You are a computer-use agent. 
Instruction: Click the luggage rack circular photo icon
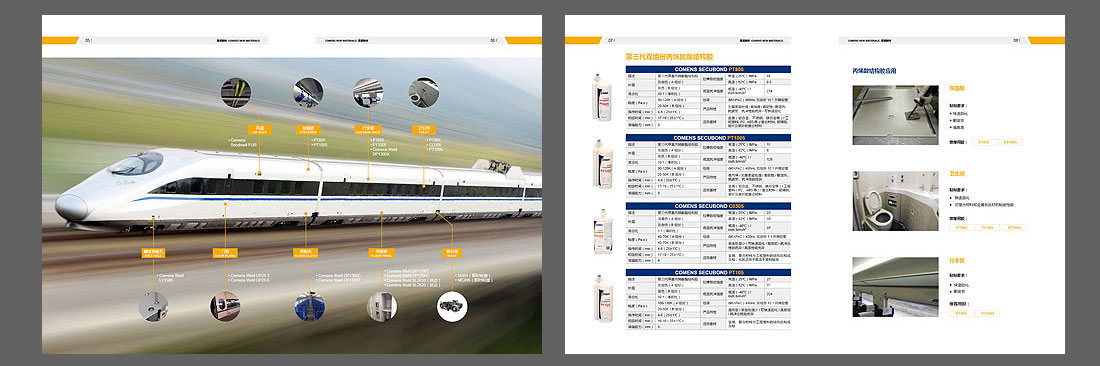coord(368,93)
